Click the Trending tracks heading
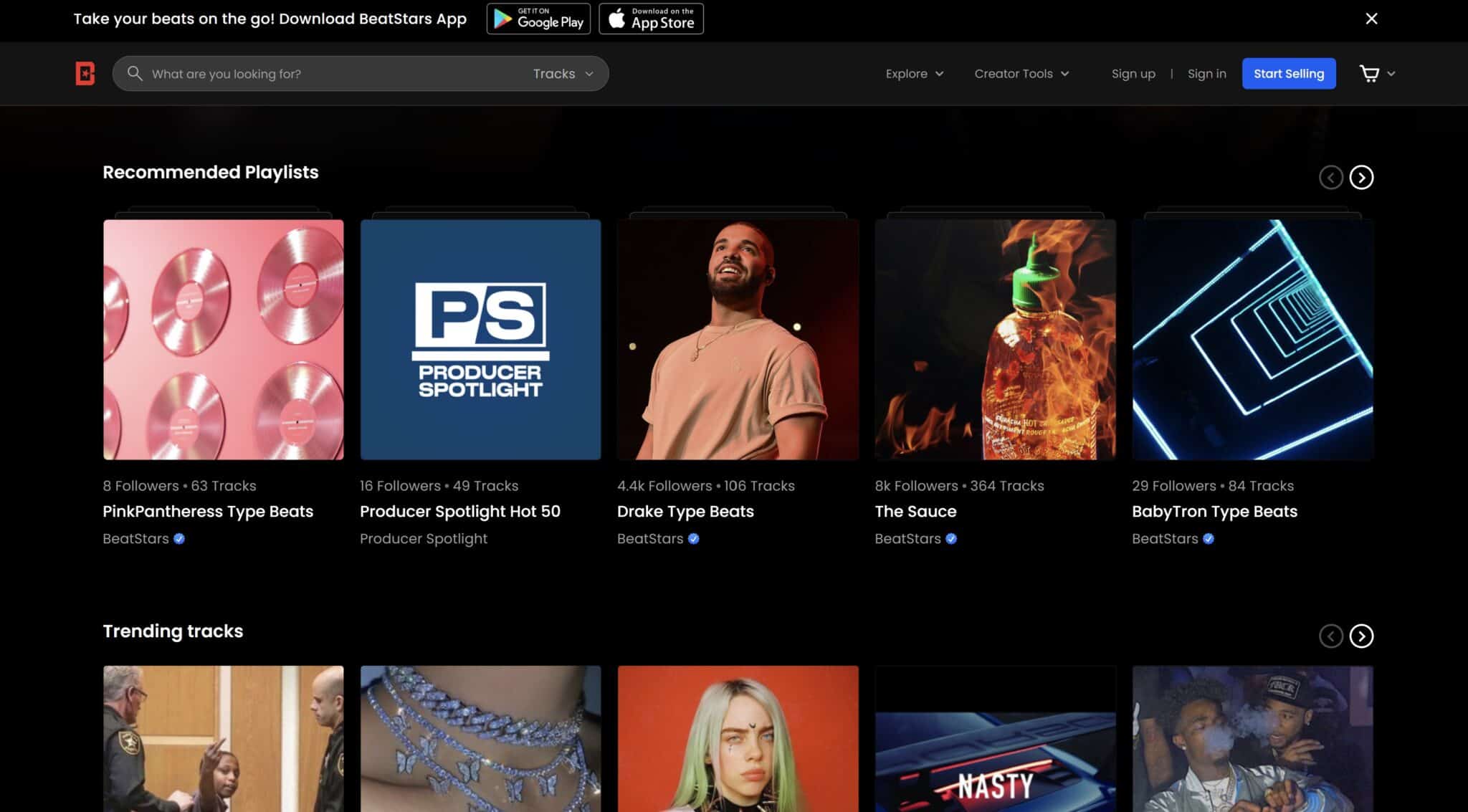1468x812 pixels. [173, 631]
